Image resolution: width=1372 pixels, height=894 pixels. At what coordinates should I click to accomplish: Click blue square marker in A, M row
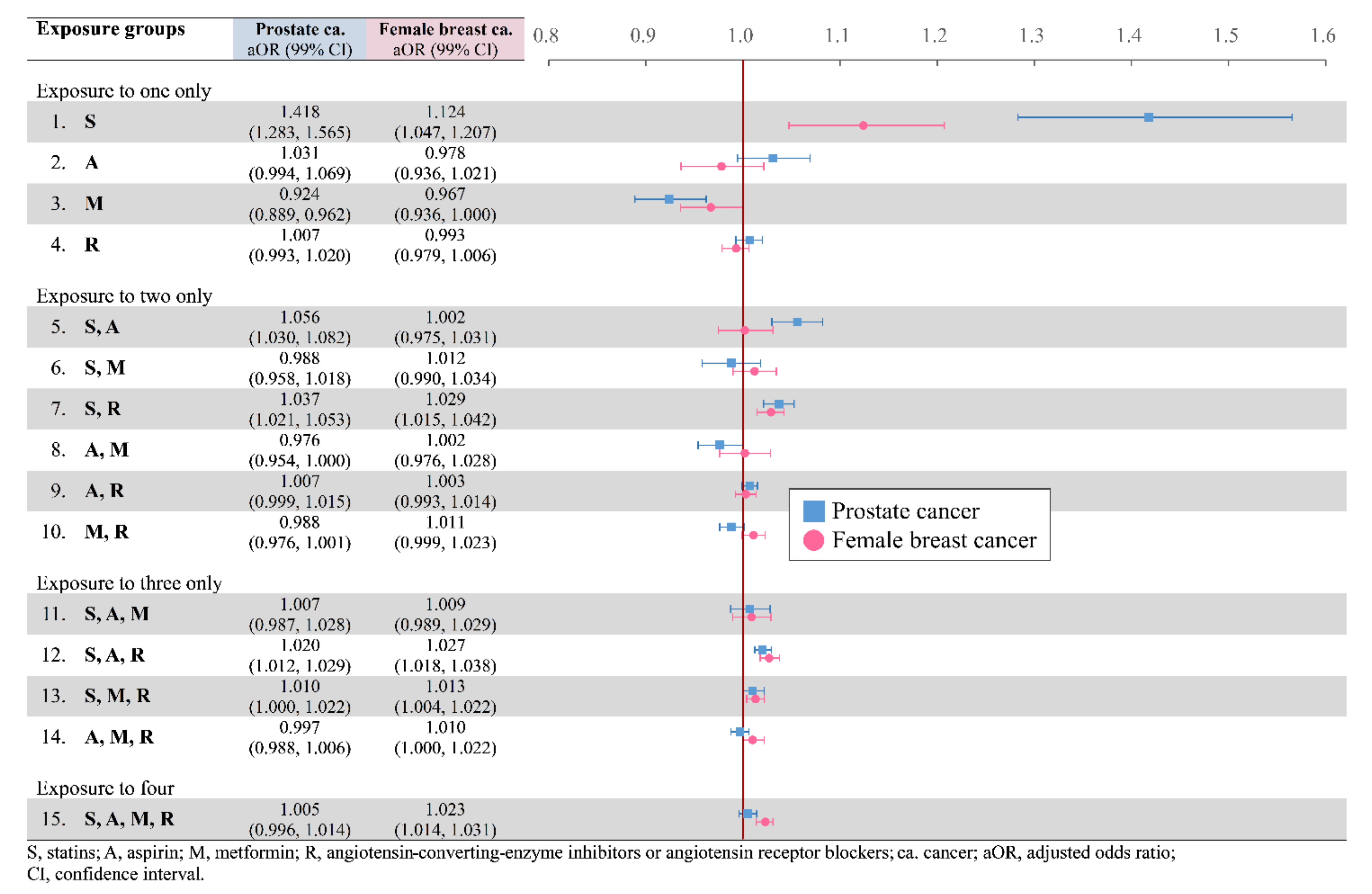(x=719, y=445)
